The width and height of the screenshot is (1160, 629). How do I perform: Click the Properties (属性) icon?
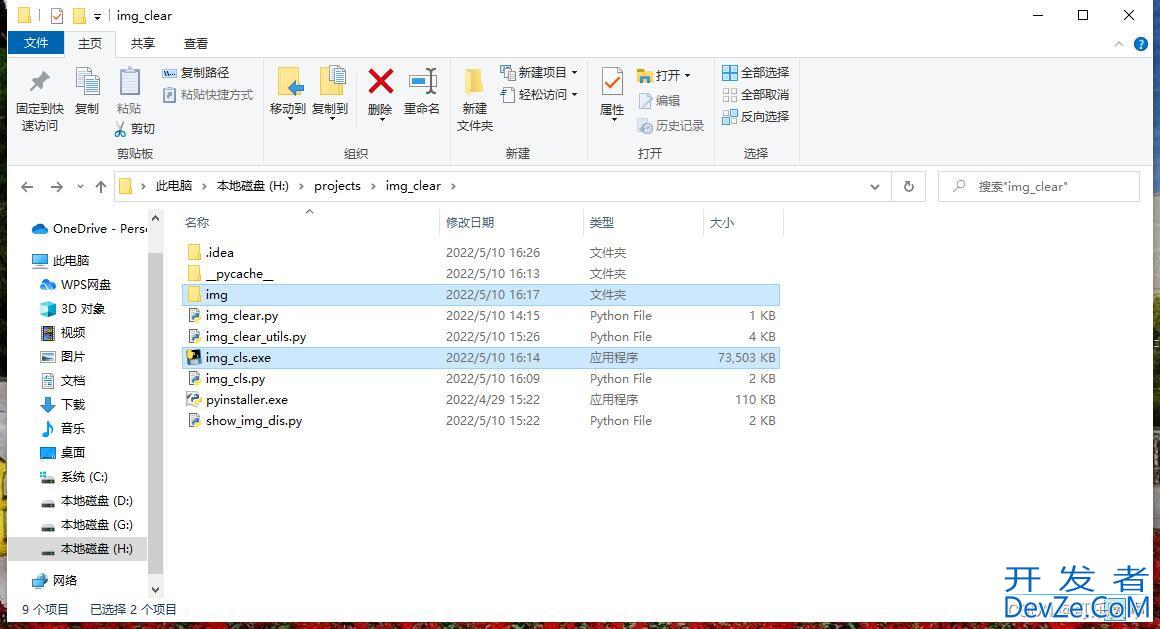pos(612,81)
